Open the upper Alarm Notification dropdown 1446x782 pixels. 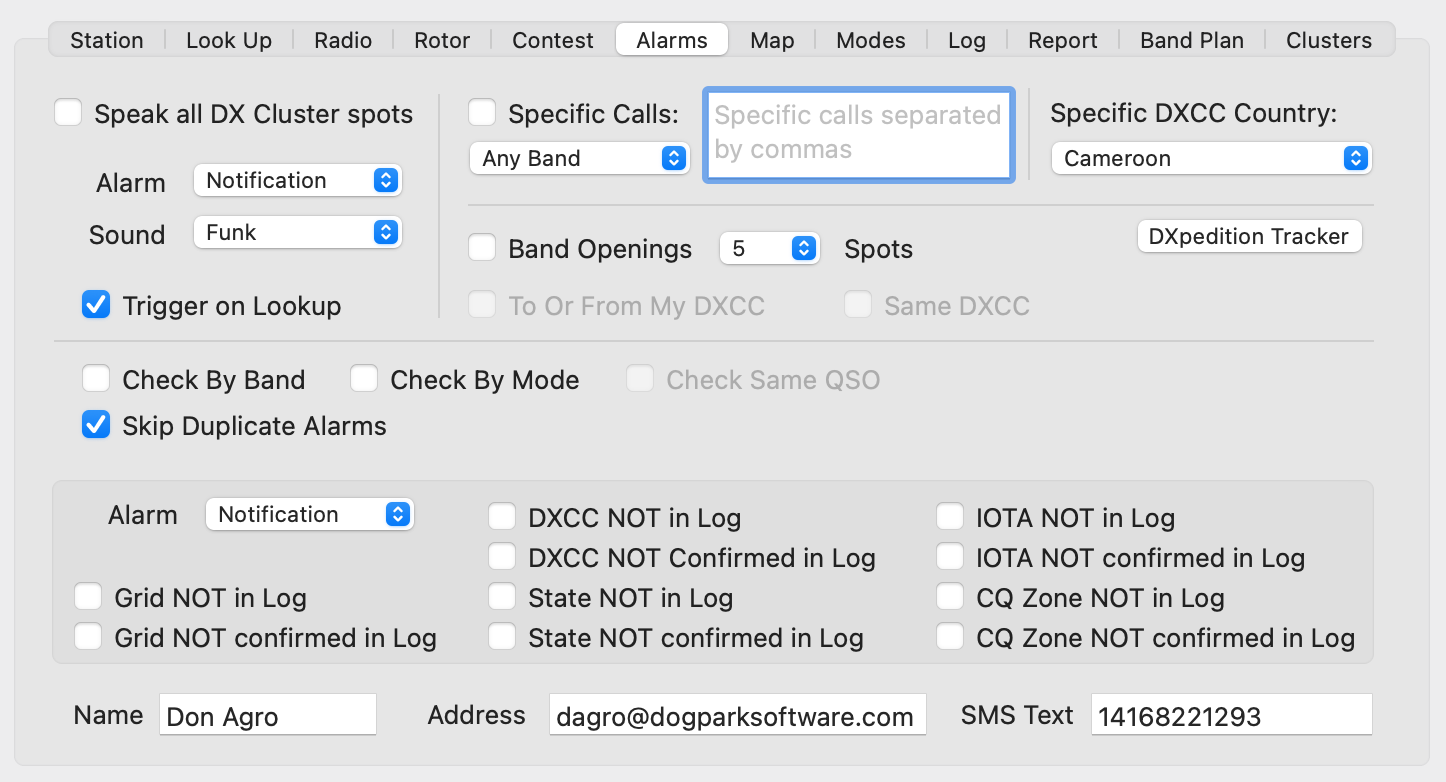tap(298, 181)
